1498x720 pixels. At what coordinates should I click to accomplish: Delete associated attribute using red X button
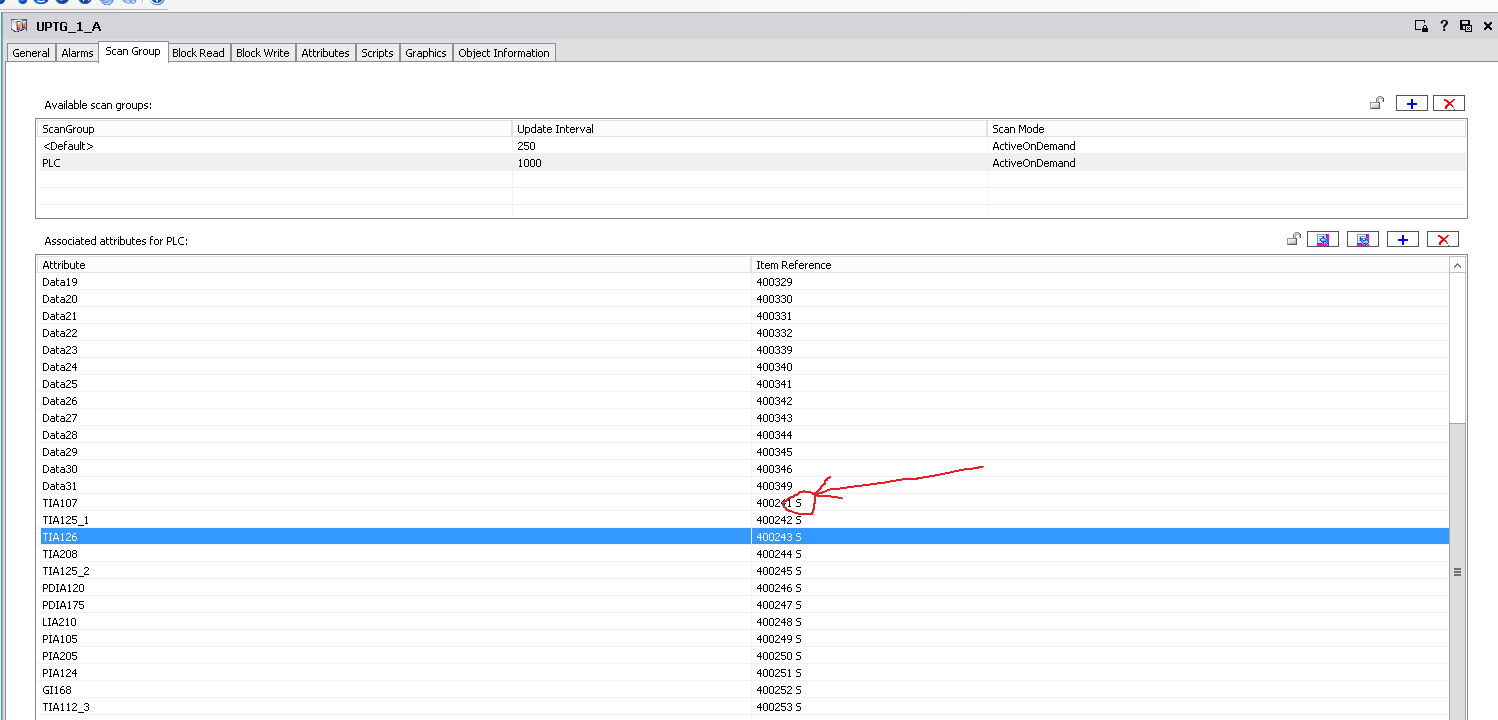click(x=1441, y=239)
